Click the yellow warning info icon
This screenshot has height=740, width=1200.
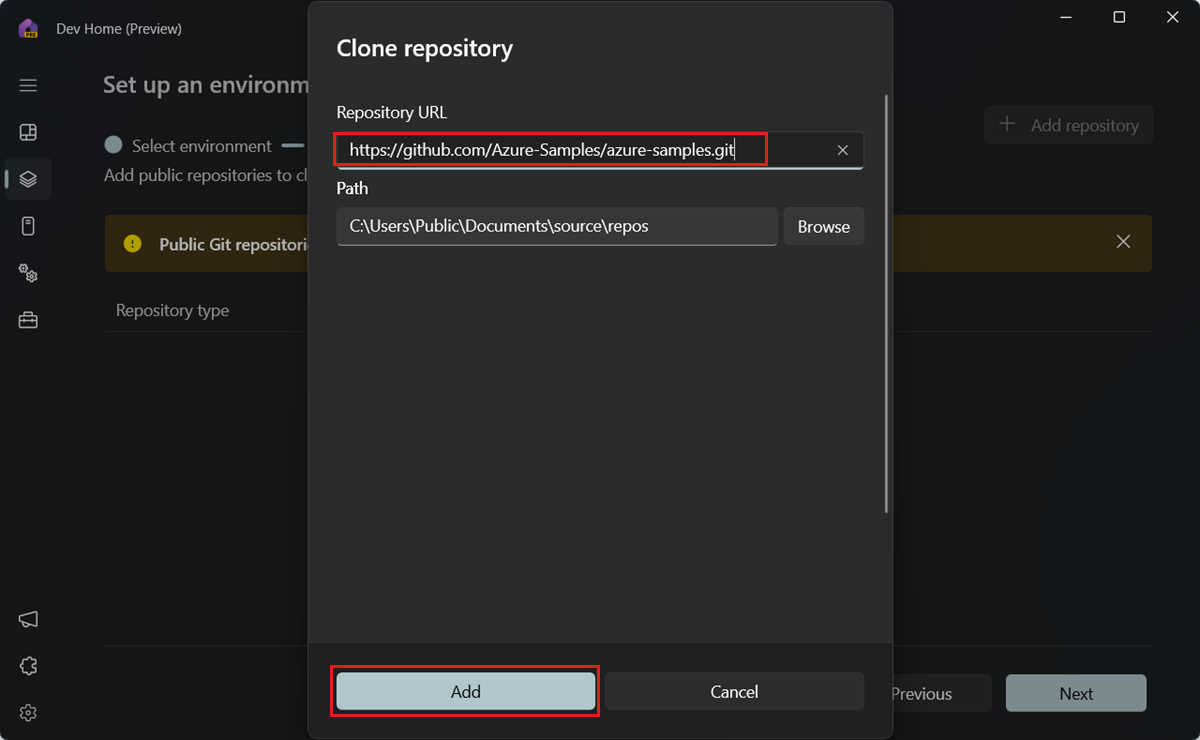[132, 243]
